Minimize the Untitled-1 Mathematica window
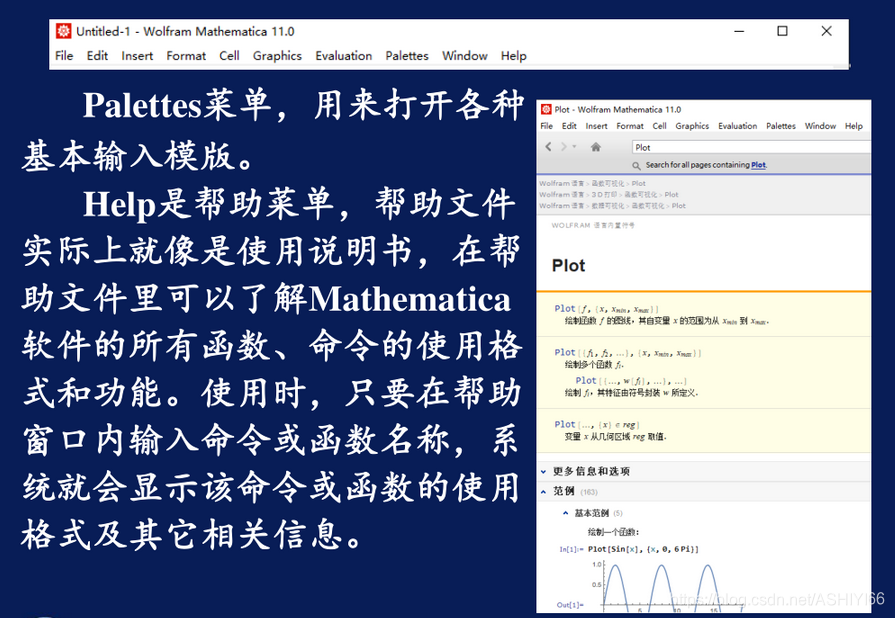 coord(739,31)
